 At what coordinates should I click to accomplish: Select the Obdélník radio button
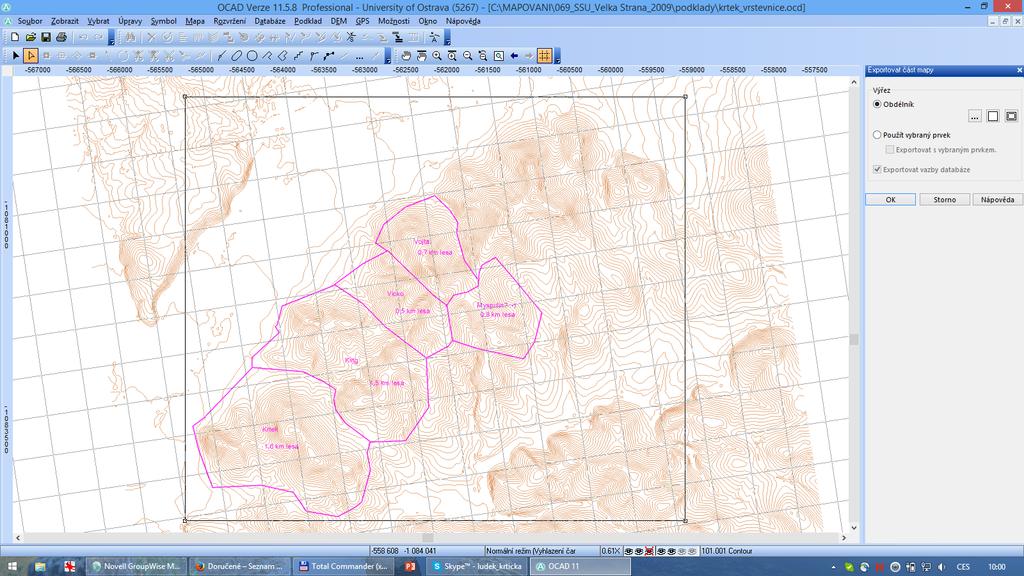pyautogui.click(x=877, y=104)
